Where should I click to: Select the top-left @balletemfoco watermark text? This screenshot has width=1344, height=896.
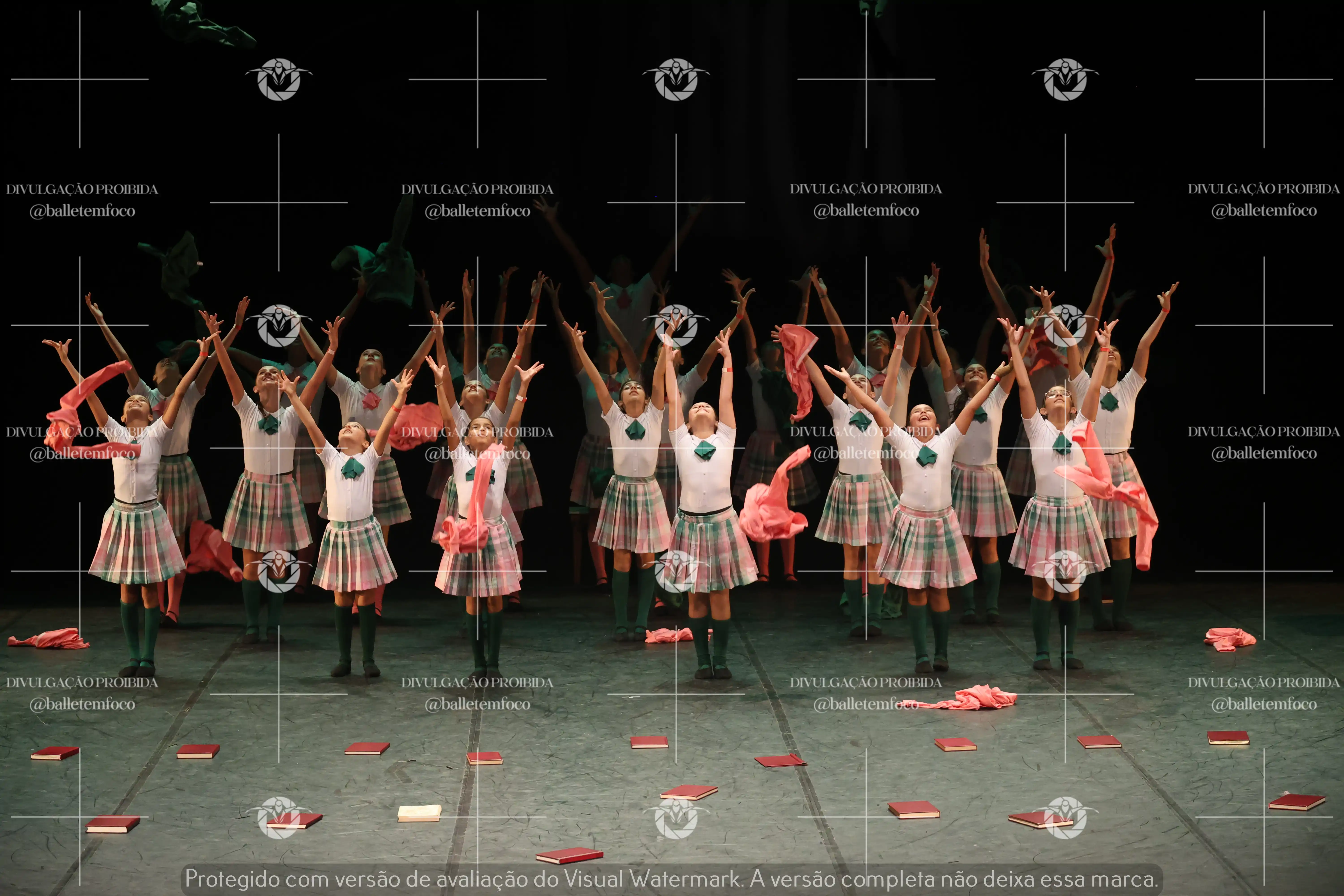(x=82, y=211)
